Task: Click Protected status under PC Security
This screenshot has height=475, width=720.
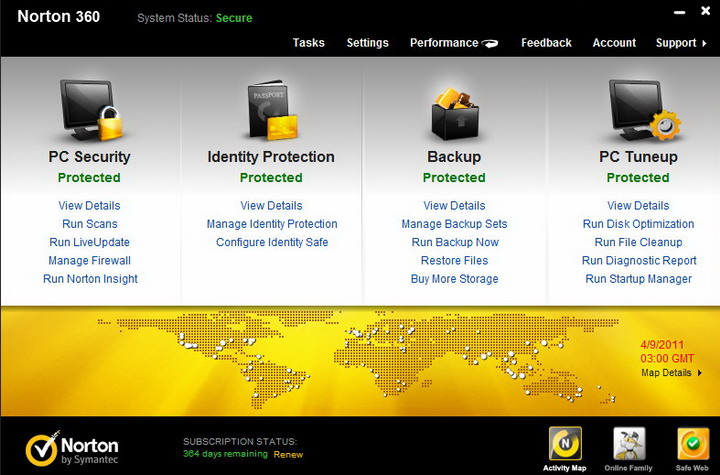Action: click(89, 177)
